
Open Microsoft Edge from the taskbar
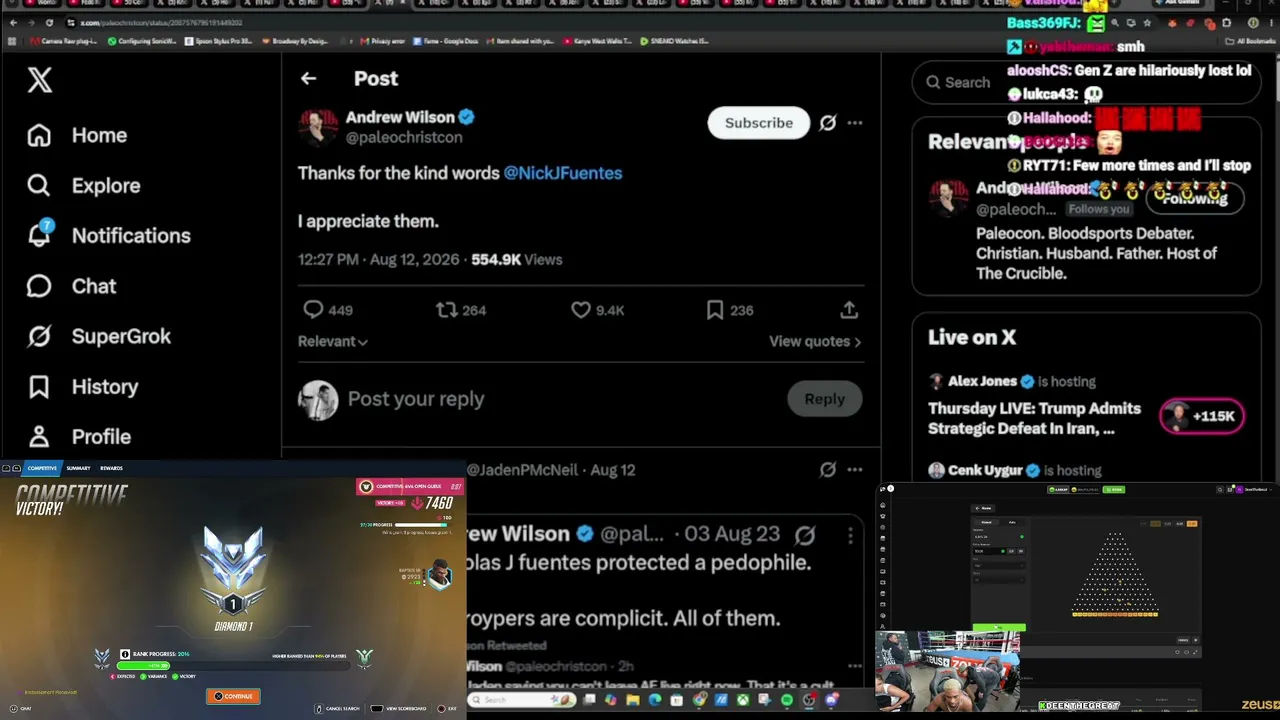click(x=655, y=700)
